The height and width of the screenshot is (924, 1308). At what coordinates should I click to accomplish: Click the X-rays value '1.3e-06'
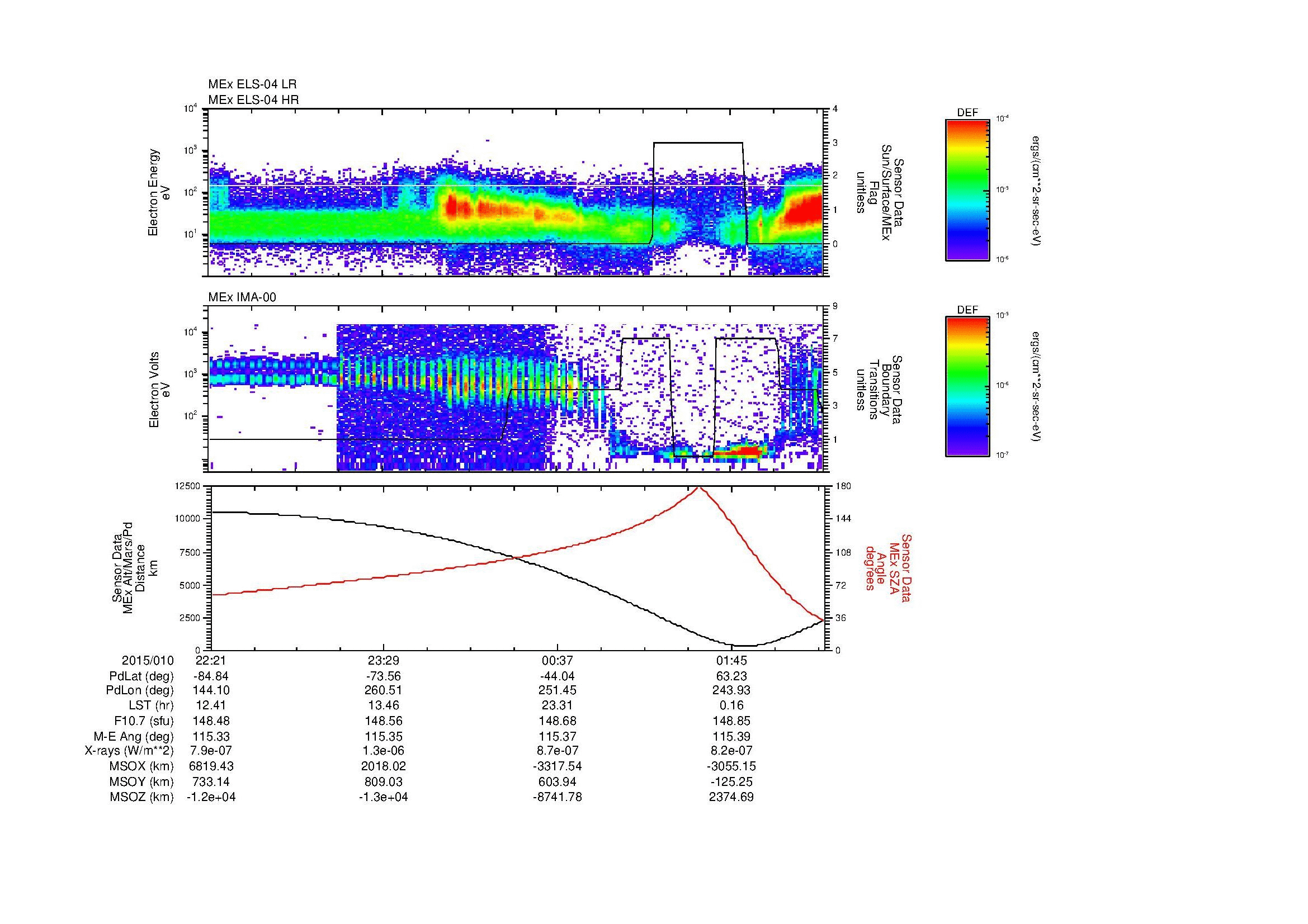click(x=384, y=751)
